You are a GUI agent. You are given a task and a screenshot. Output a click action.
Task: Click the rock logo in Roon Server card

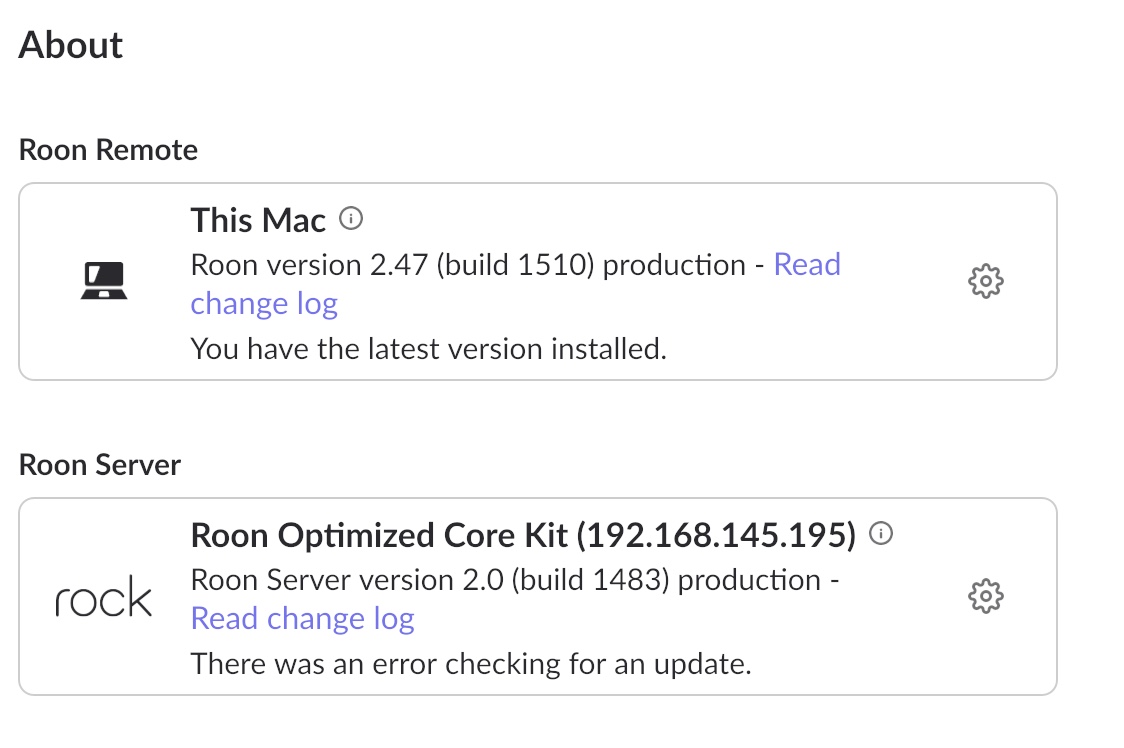[x=104, y=597]
